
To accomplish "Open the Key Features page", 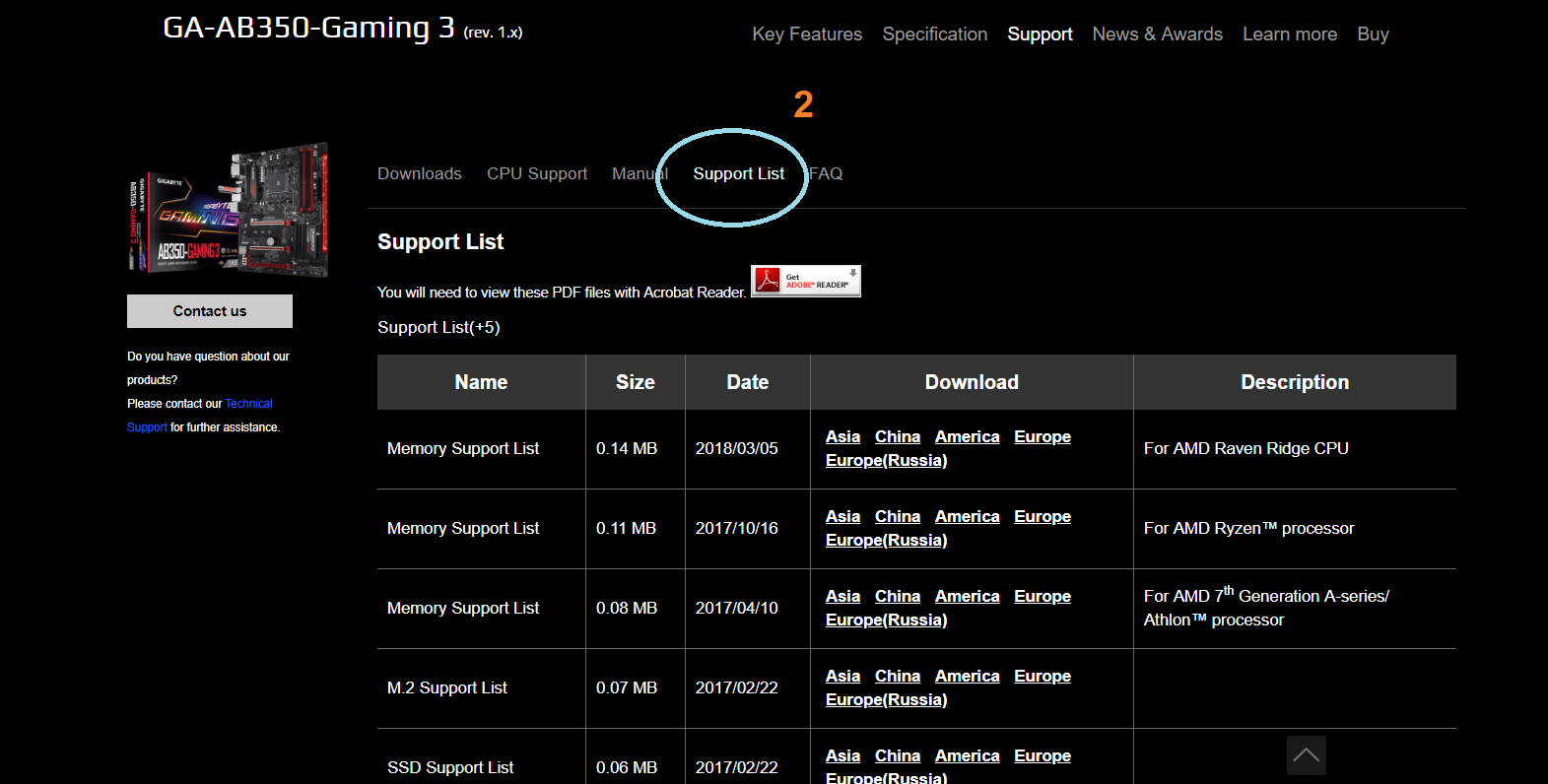I will [807, 34].
